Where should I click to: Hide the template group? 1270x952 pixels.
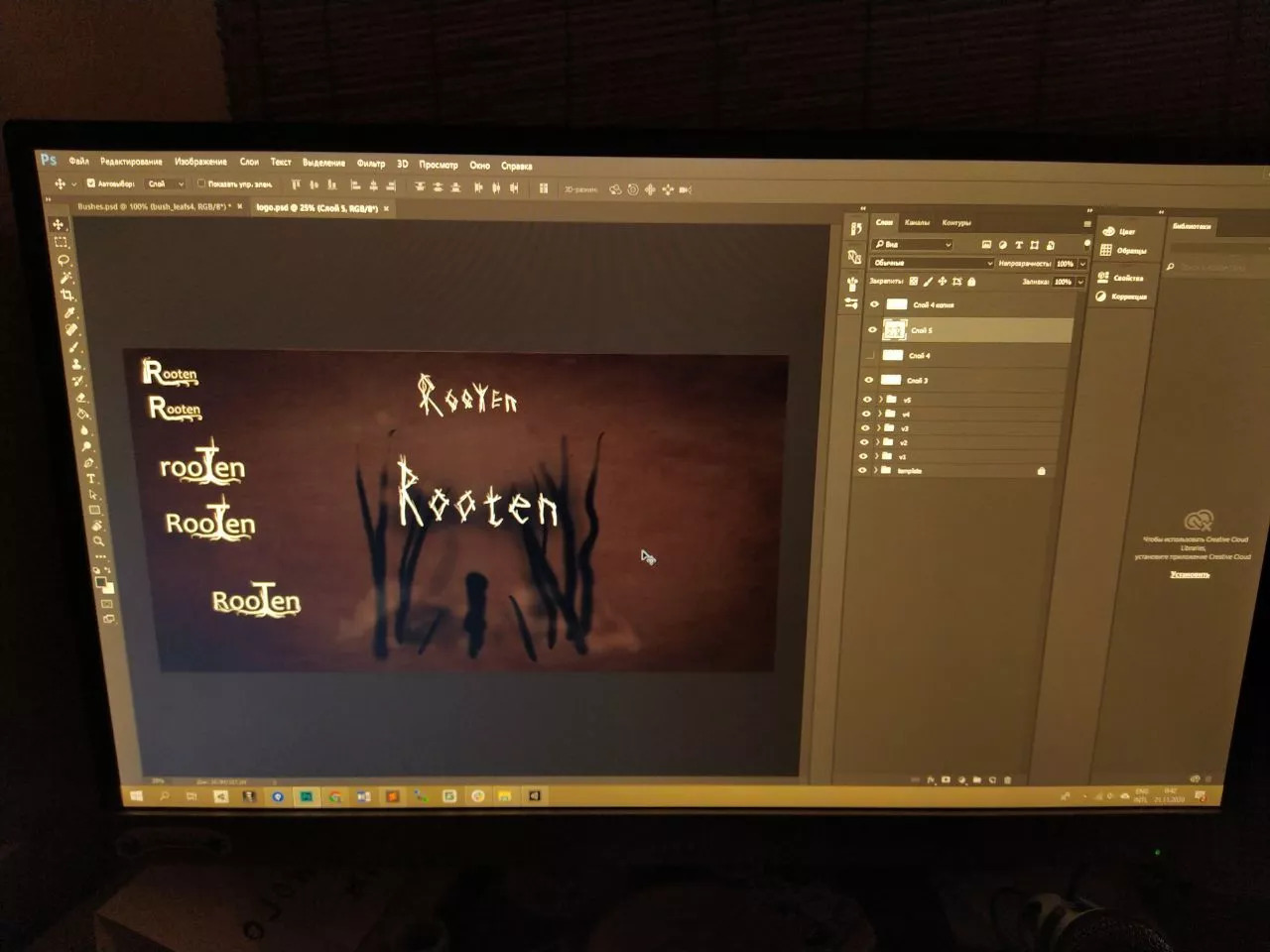click(862, 470)
